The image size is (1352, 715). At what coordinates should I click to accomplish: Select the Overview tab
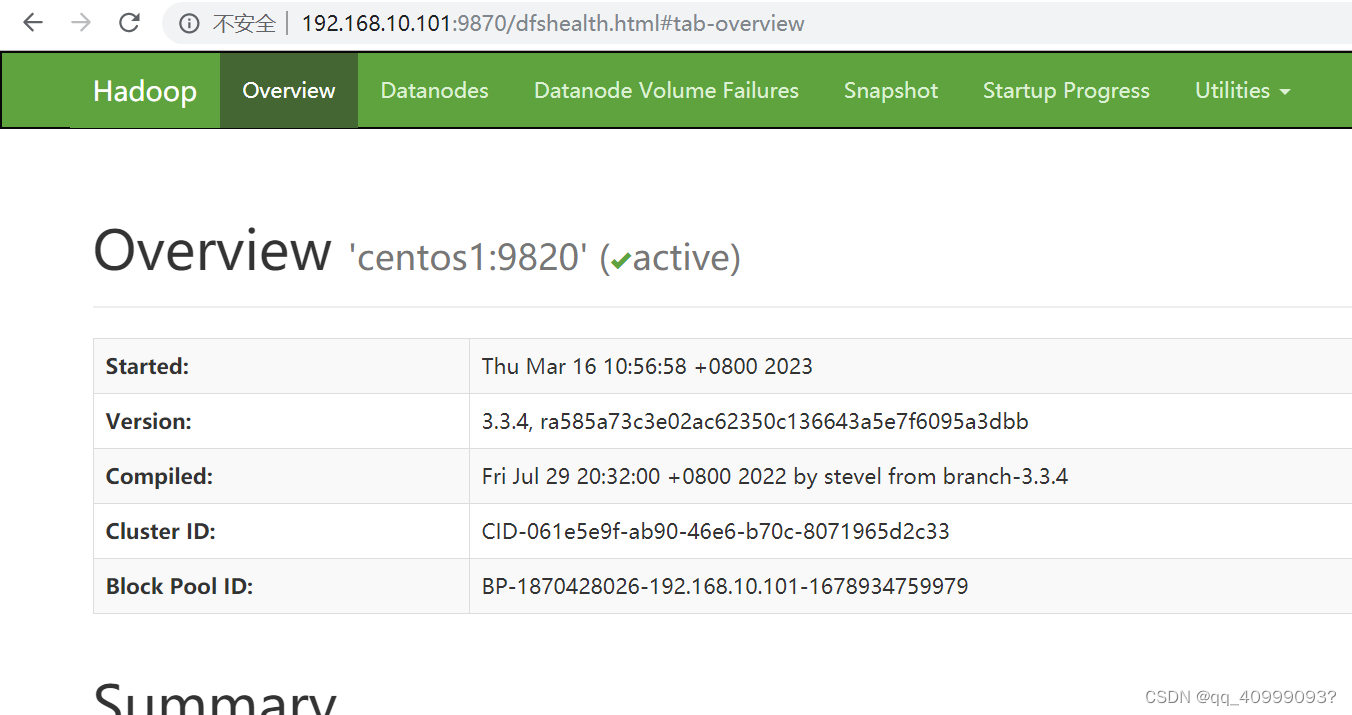[x=288, y=90]
